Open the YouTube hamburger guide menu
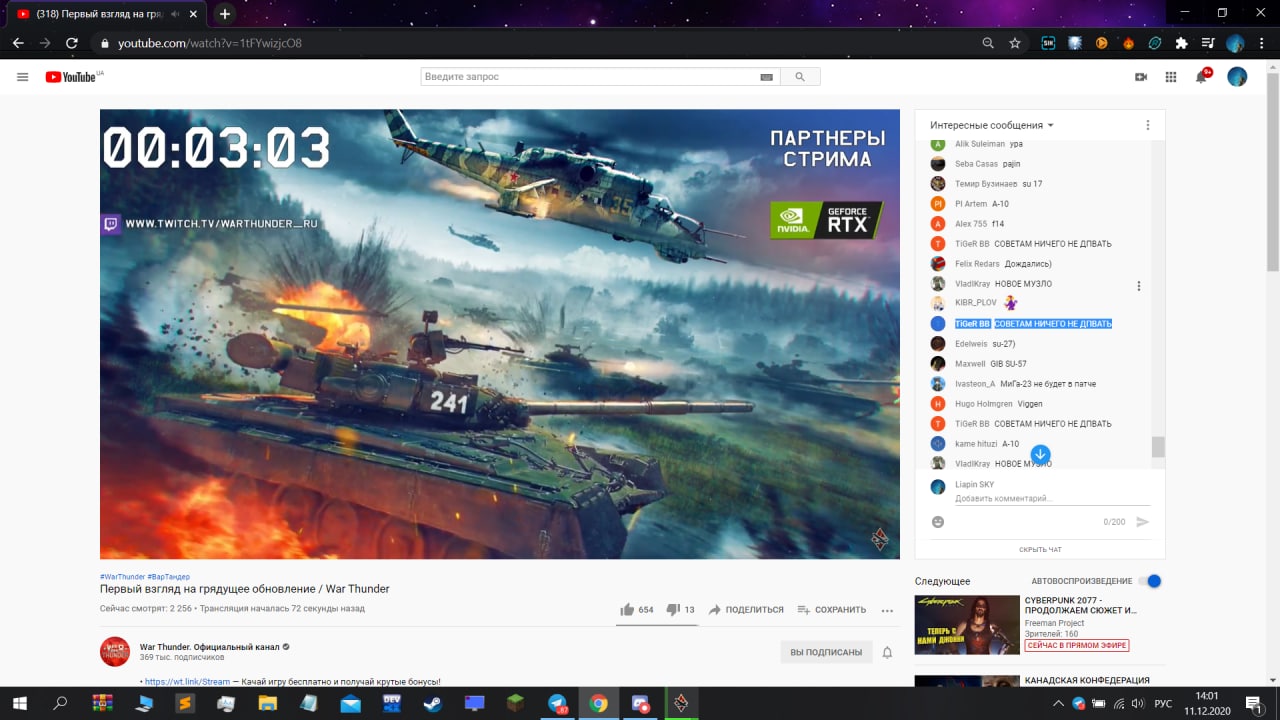This screenshot has width=1280, height=720. tap(23, 77)
